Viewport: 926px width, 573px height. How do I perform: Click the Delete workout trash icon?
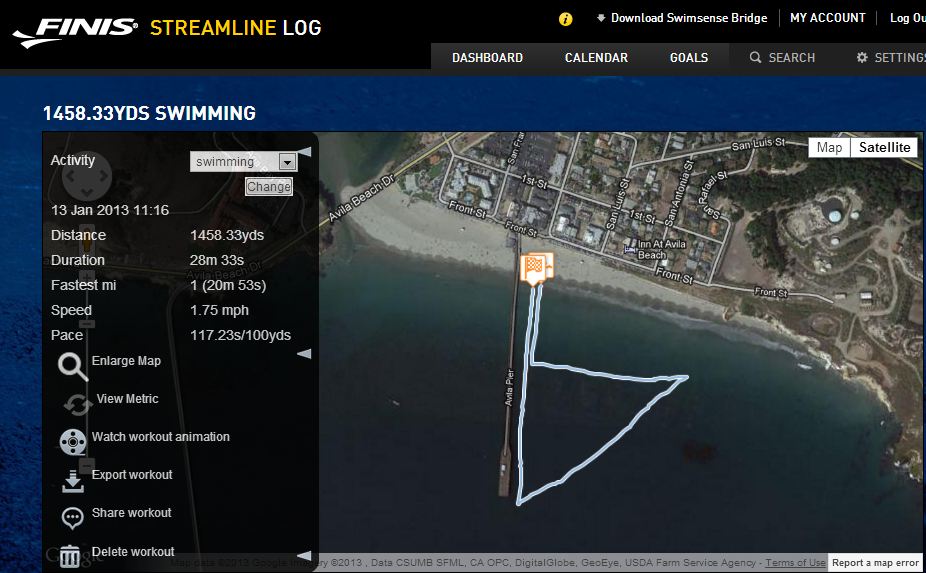click(x=70, y=556)
